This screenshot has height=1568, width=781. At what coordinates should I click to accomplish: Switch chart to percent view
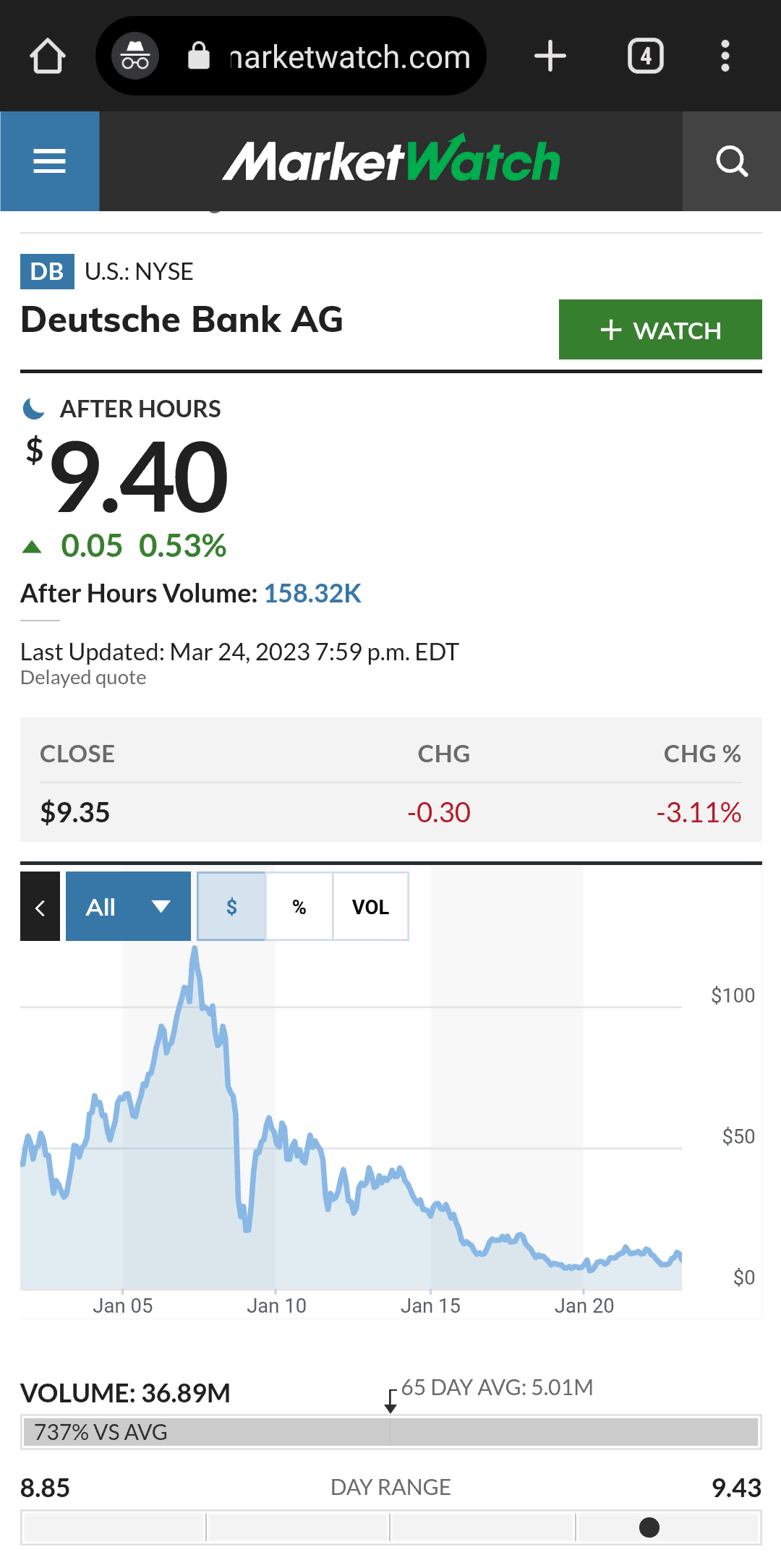pyautogui.click(x=299, y=906)
